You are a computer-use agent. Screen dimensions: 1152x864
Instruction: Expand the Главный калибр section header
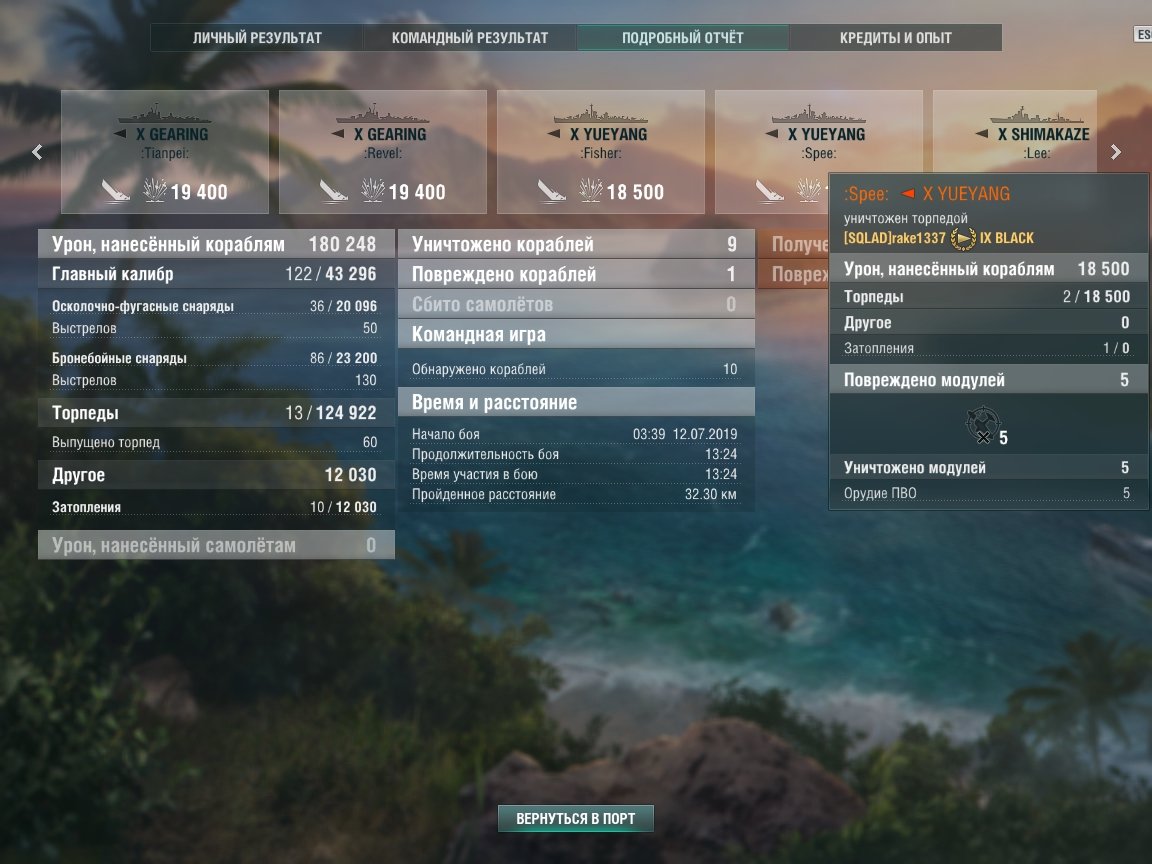coord(216,274)
